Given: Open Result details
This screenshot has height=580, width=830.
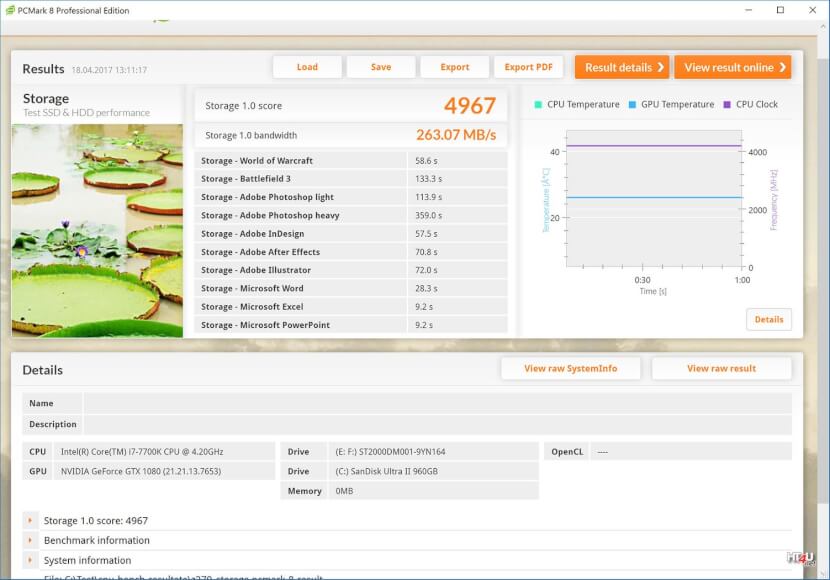Looking at the screenshot, I should pos(622,67).
